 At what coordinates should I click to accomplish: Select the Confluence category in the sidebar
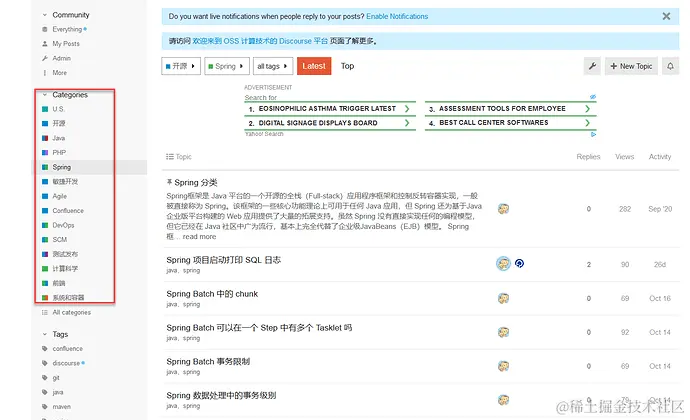(x=68, y=210)
